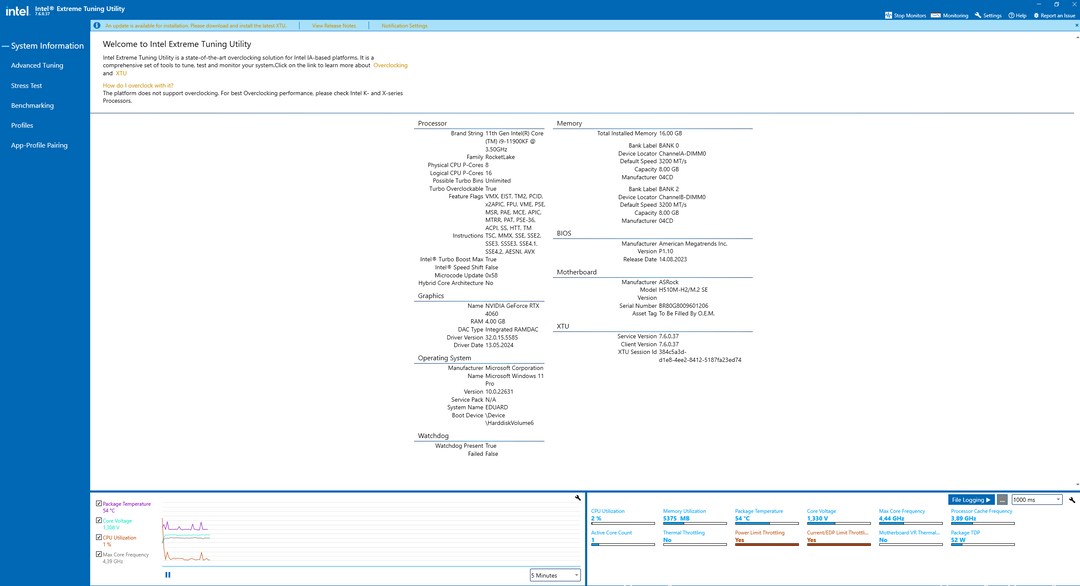Open monitor panel wrench settings

[x=1072, y=499]
